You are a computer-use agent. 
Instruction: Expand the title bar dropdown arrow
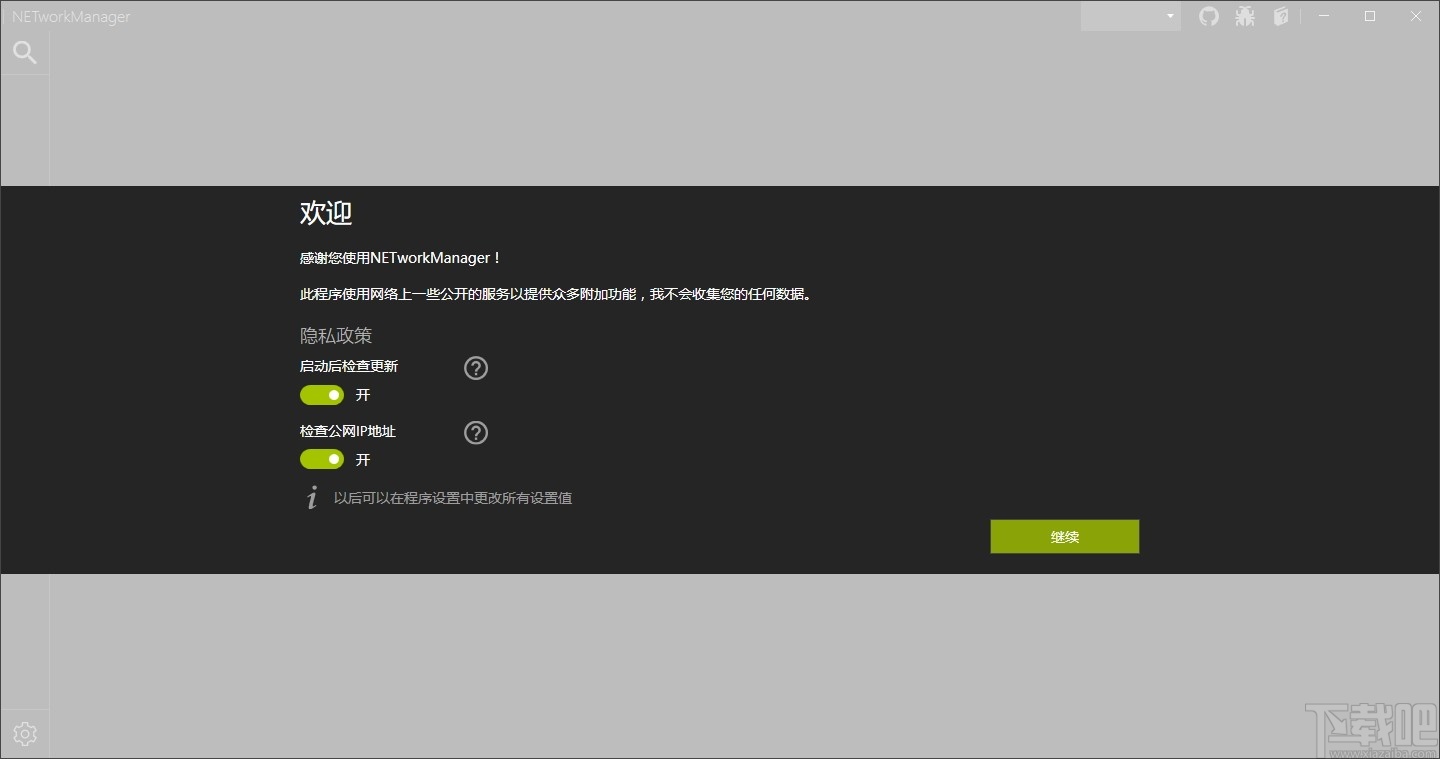click(x=1168, y=16)
